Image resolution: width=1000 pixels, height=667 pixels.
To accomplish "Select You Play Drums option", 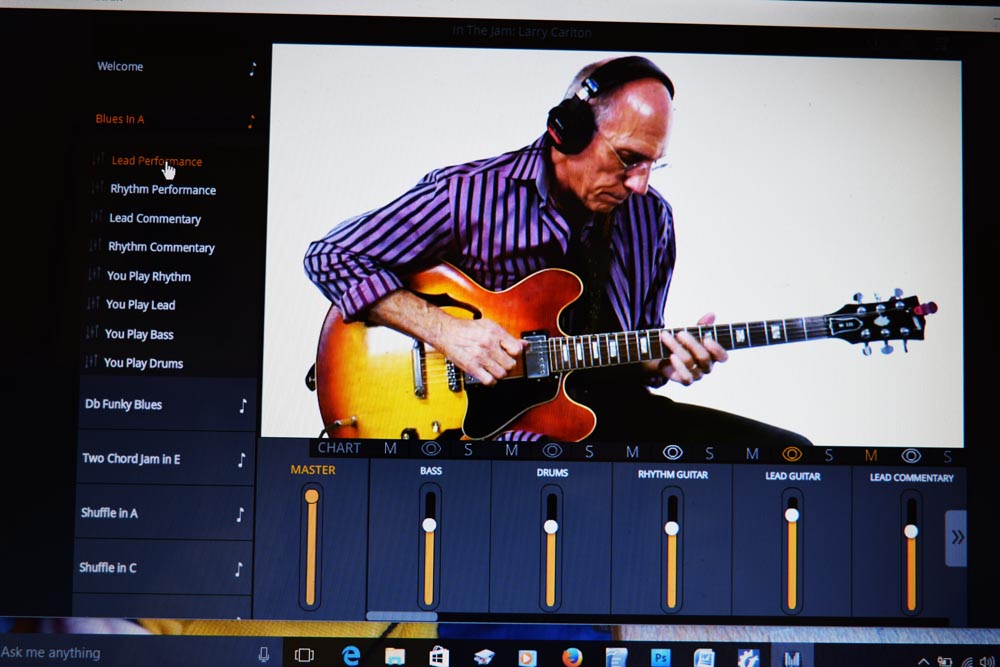I will (x=143, y=363).
